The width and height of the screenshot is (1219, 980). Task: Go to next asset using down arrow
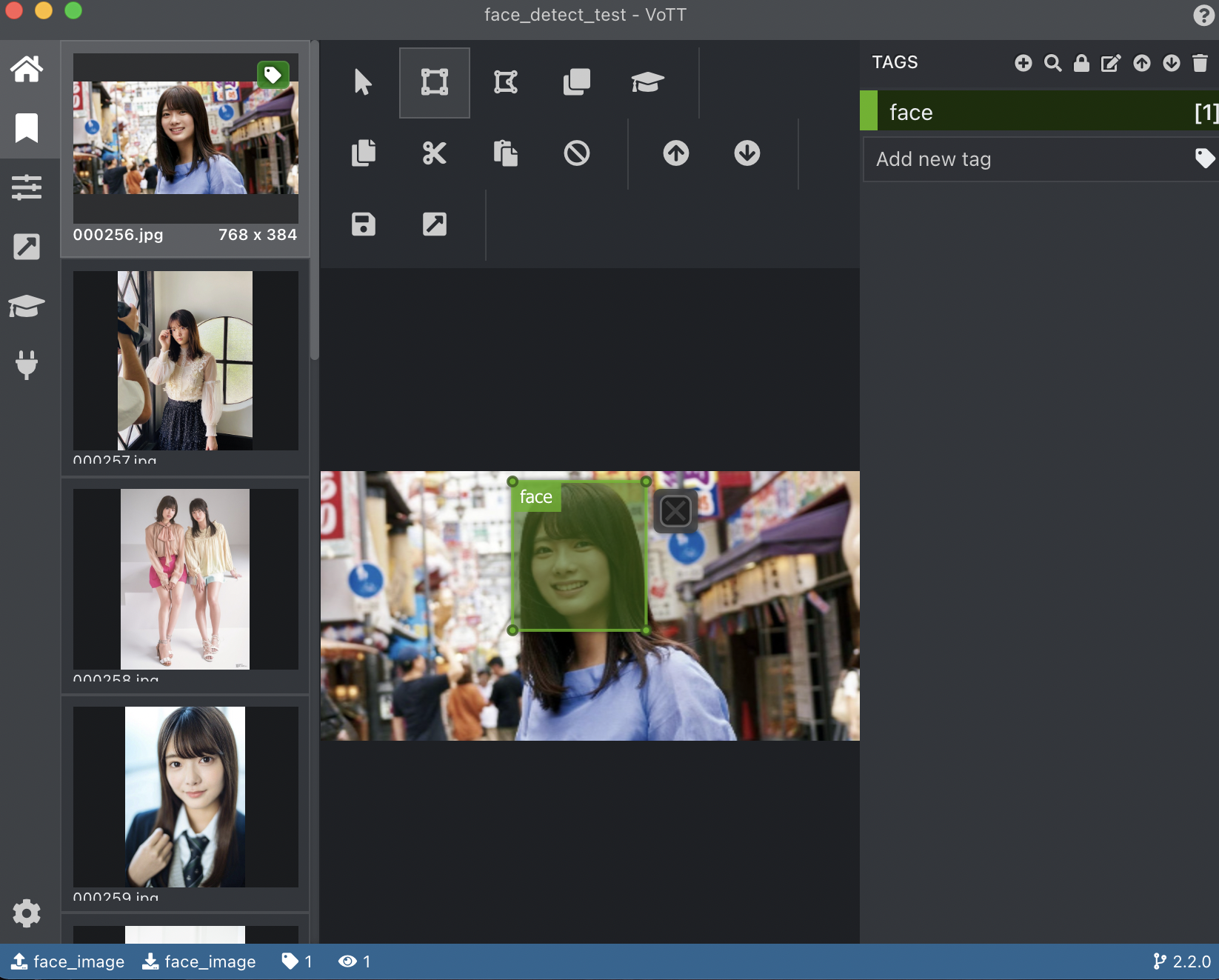747,153
